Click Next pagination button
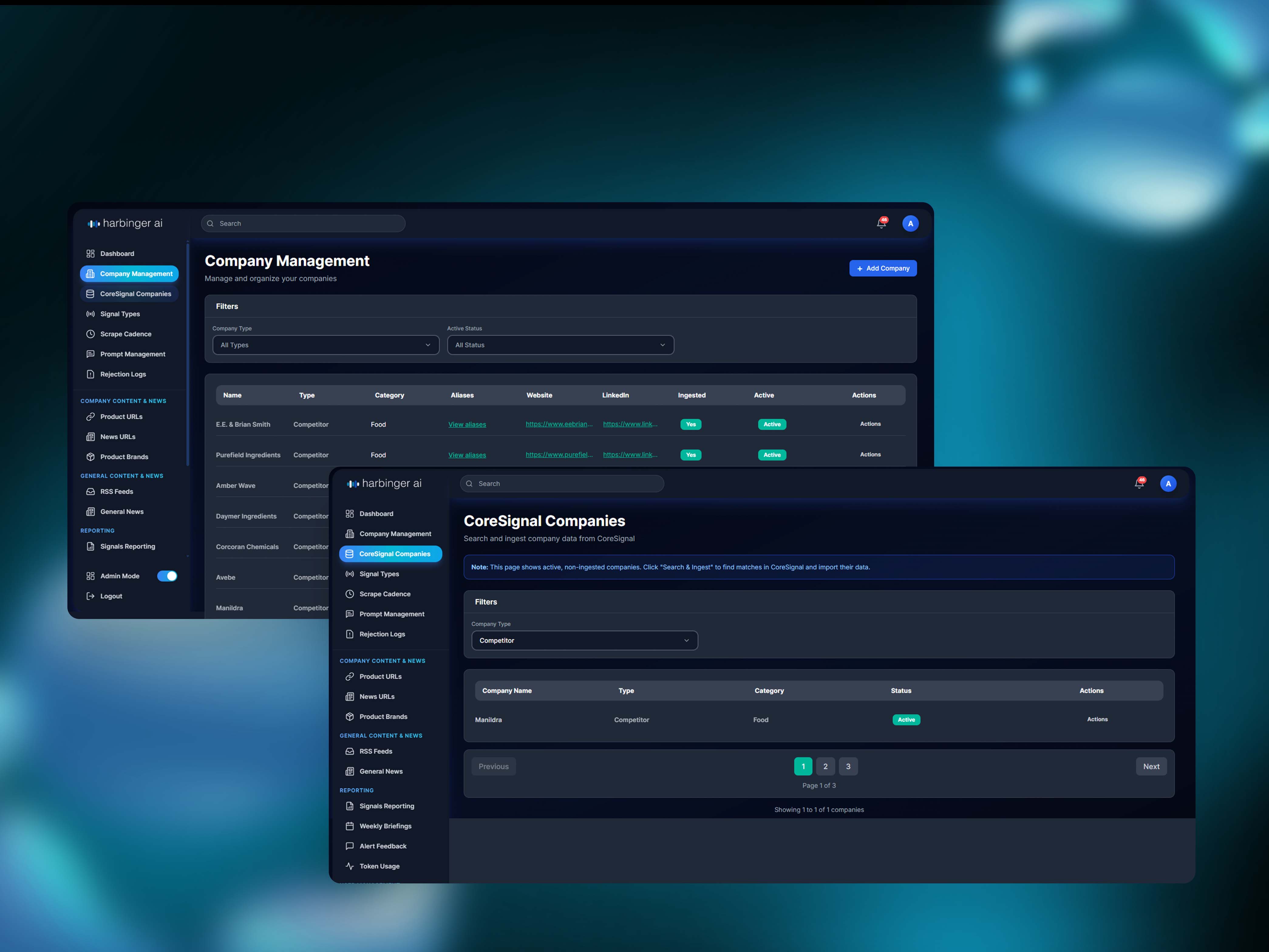This screenshot has width=1269, height=952. [x=1151, y=766]
